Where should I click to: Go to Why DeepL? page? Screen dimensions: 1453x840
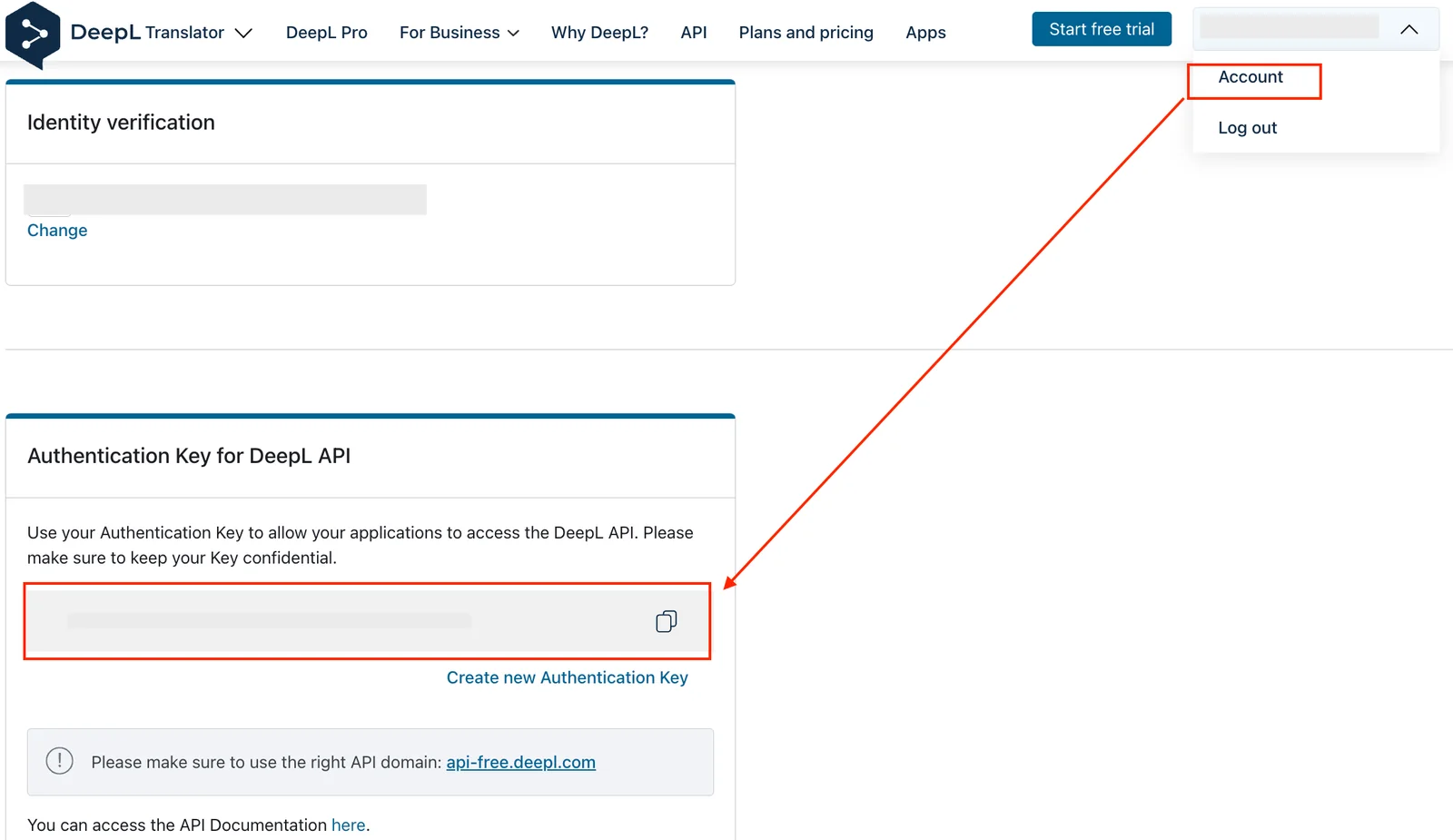(x=599, y=33)
